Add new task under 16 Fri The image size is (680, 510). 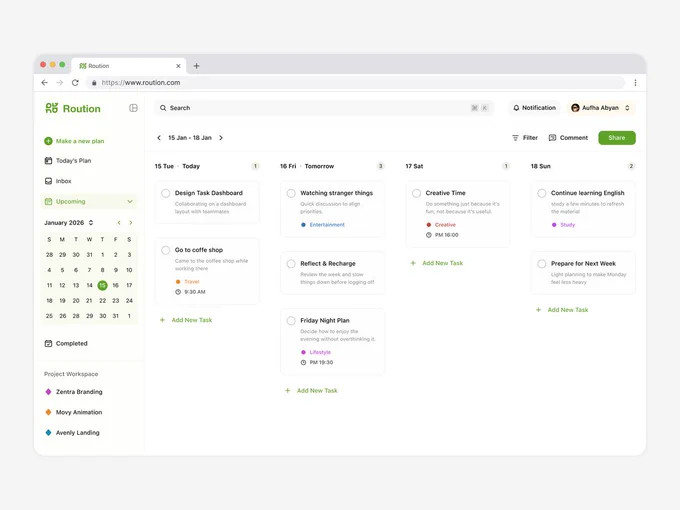pyautogui.click(x=311, y=390)
